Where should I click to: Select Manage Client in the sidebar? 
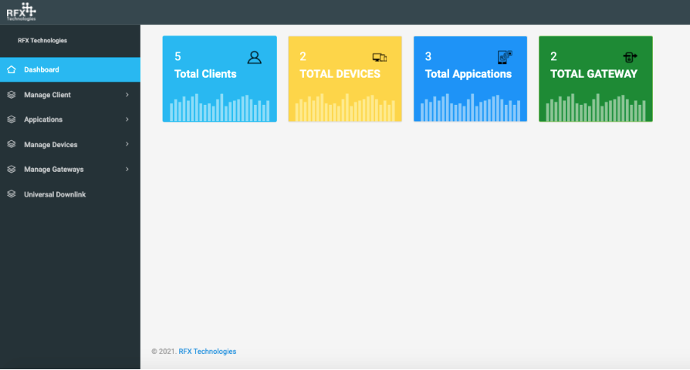70,95
